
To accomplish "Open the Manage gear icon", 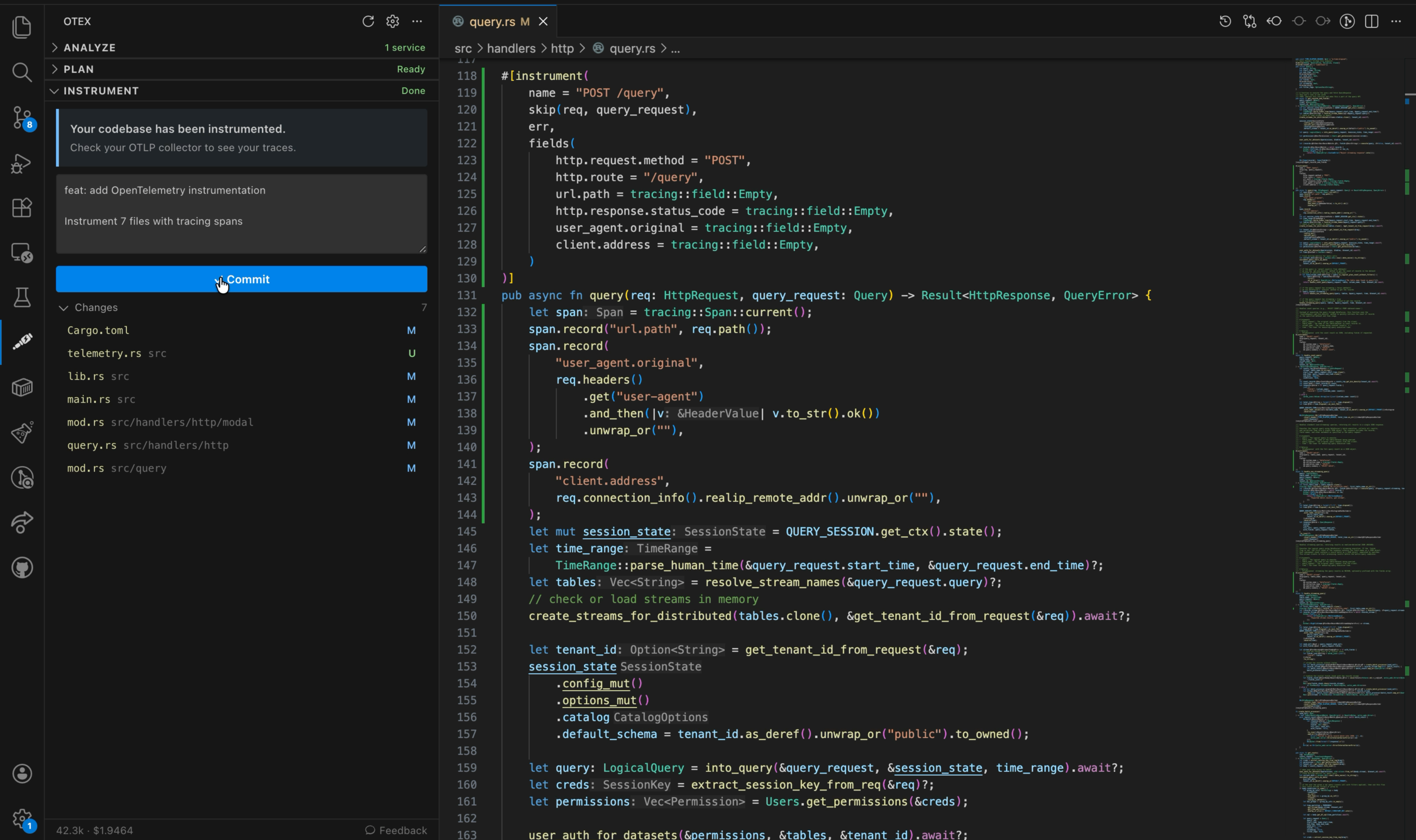I will 23,819.
